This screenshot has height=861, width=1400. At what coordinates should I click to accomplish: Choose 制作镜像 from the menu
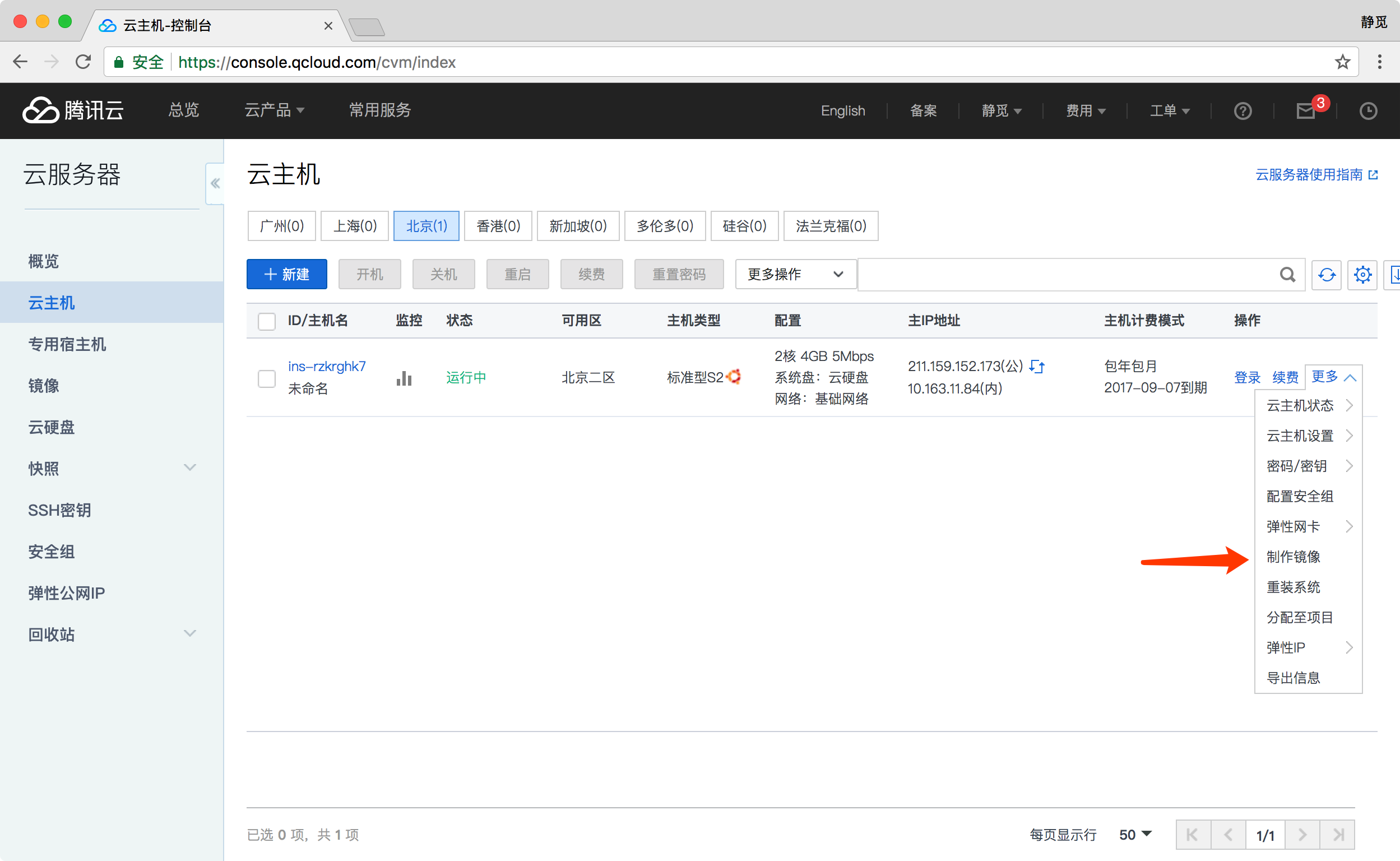click(1293, 557)
